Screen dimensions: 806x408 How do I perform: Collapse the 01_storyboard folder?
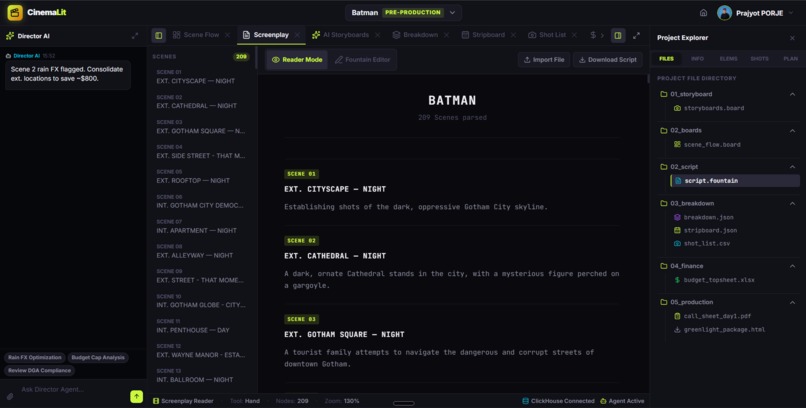tap(792, 95)
